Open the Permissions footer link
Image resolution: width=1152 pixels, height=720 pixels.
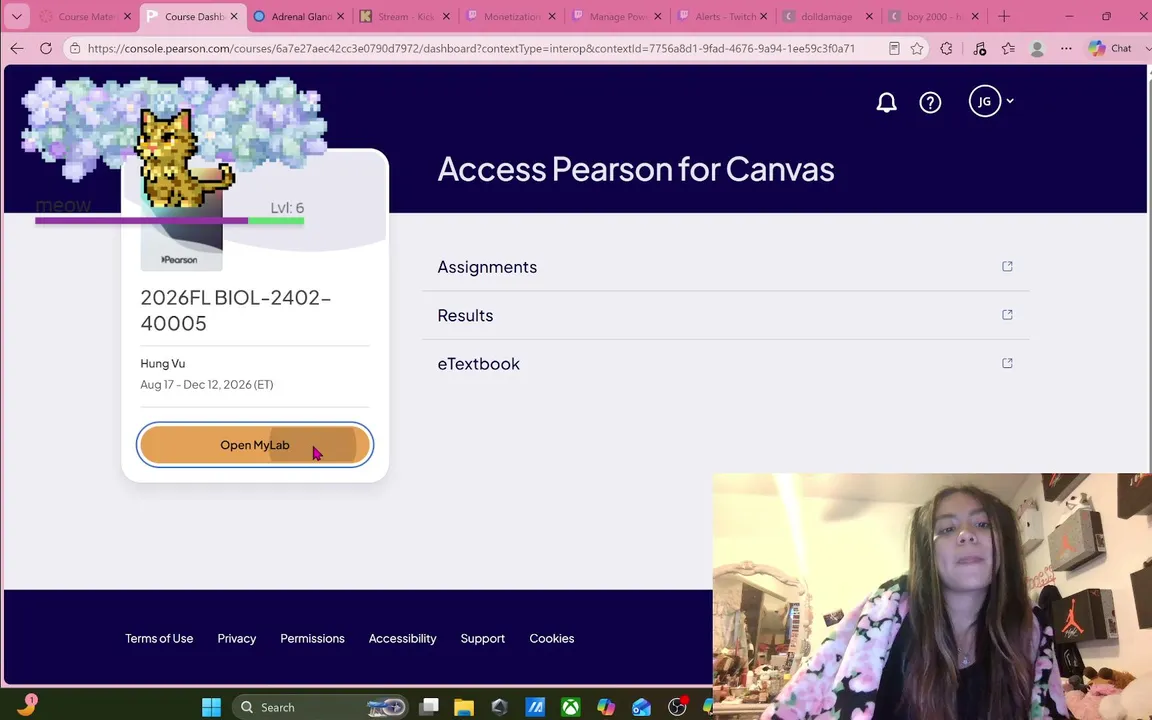(312, 638)
